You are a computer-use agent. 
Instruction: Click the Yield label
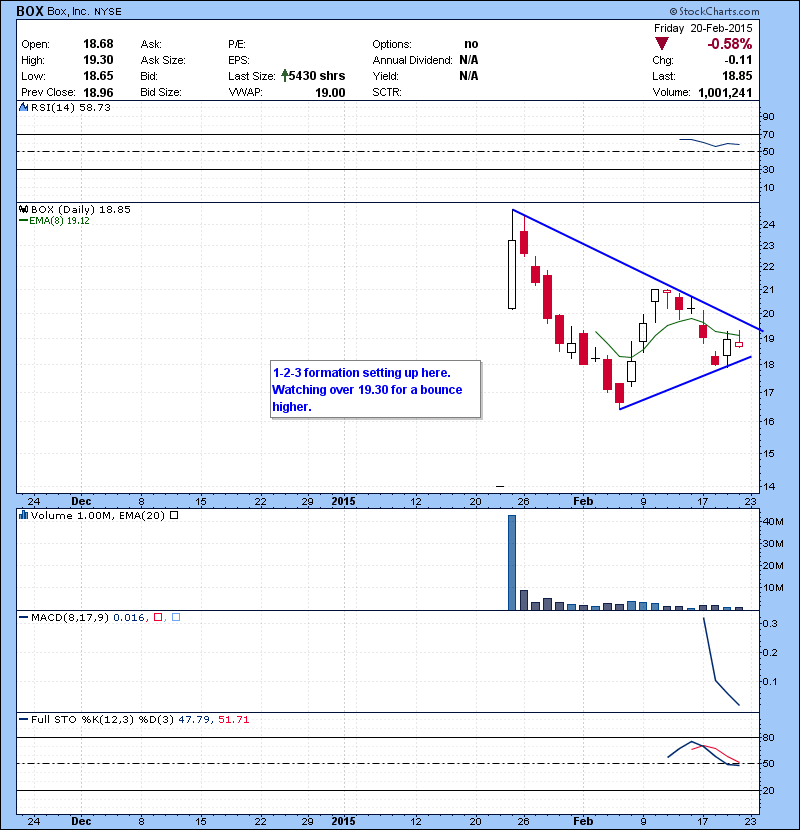(385, 76)
